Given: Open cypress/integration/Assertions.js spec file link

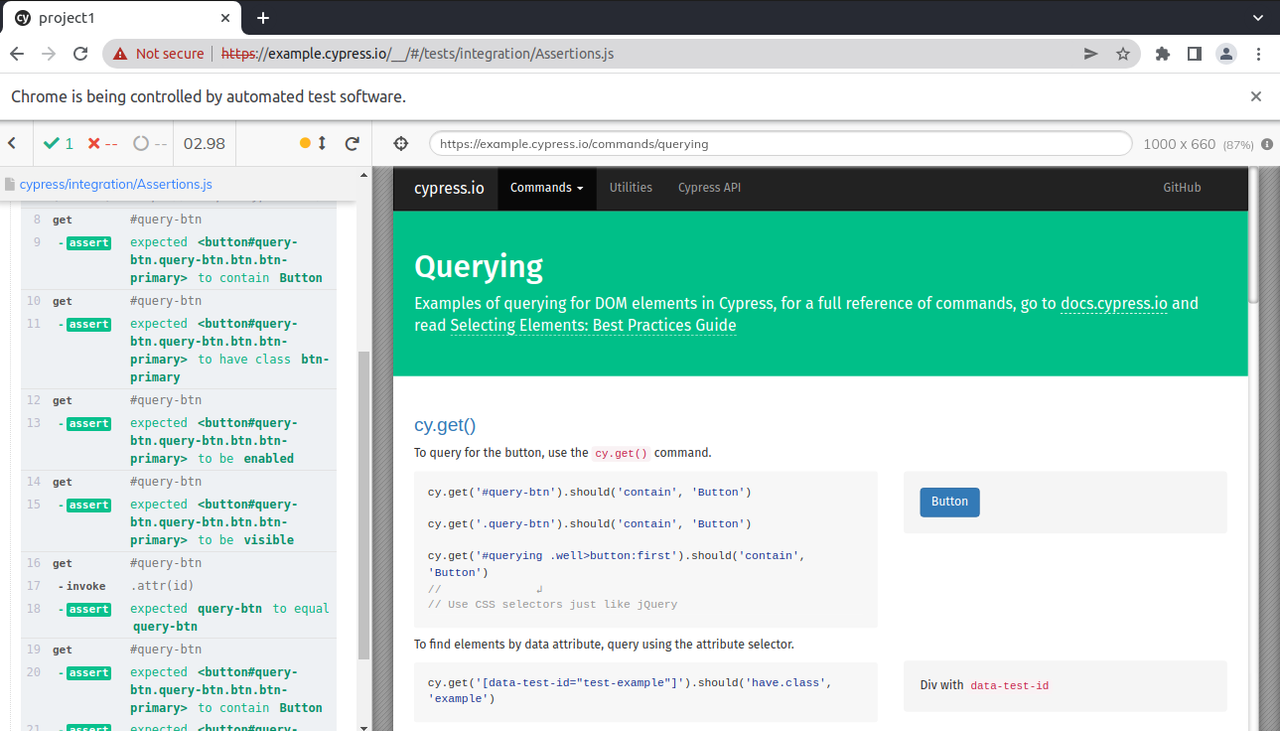Looking at the screenshot, I should click(116, 184).
